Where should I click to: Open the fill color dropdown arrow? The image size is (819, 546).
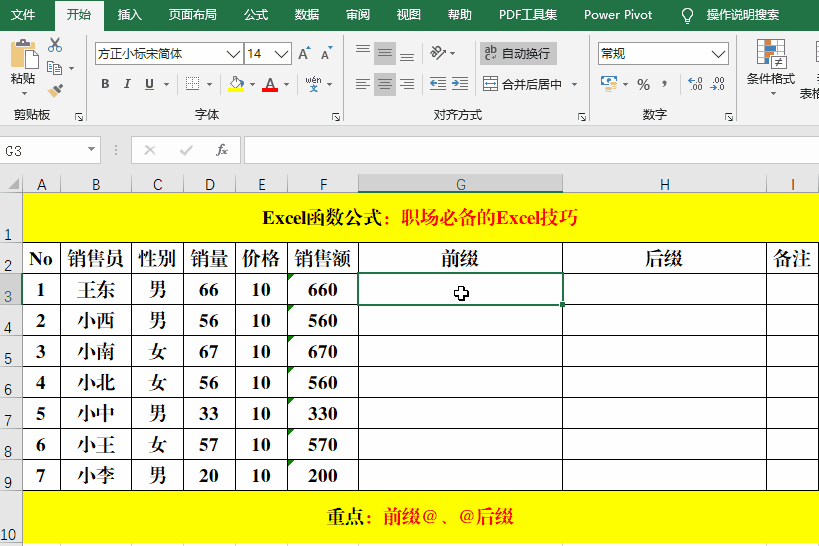(x=252, y=84)
